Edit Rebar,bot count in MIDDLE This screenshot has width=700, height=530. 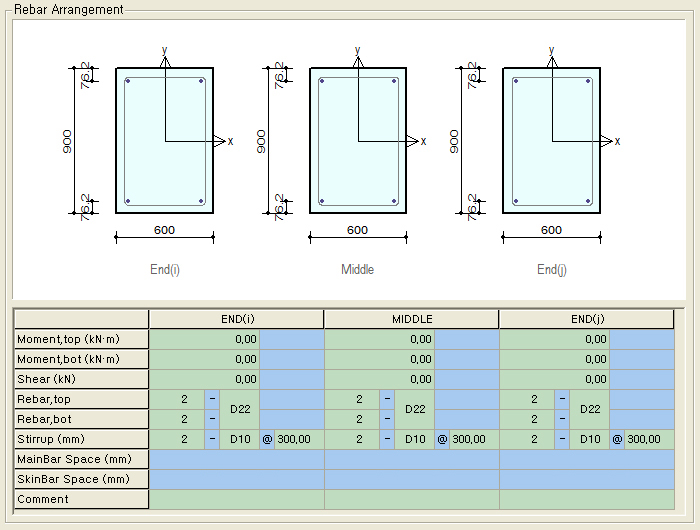(x=352, y=419)
